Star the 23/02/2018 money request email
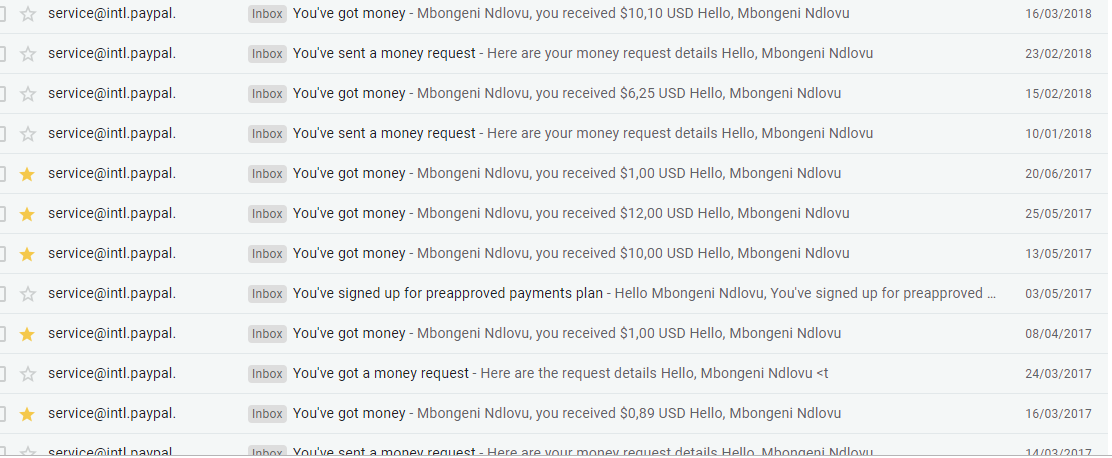The width and height of the screenshot is (1112, 458). [27, 53]
